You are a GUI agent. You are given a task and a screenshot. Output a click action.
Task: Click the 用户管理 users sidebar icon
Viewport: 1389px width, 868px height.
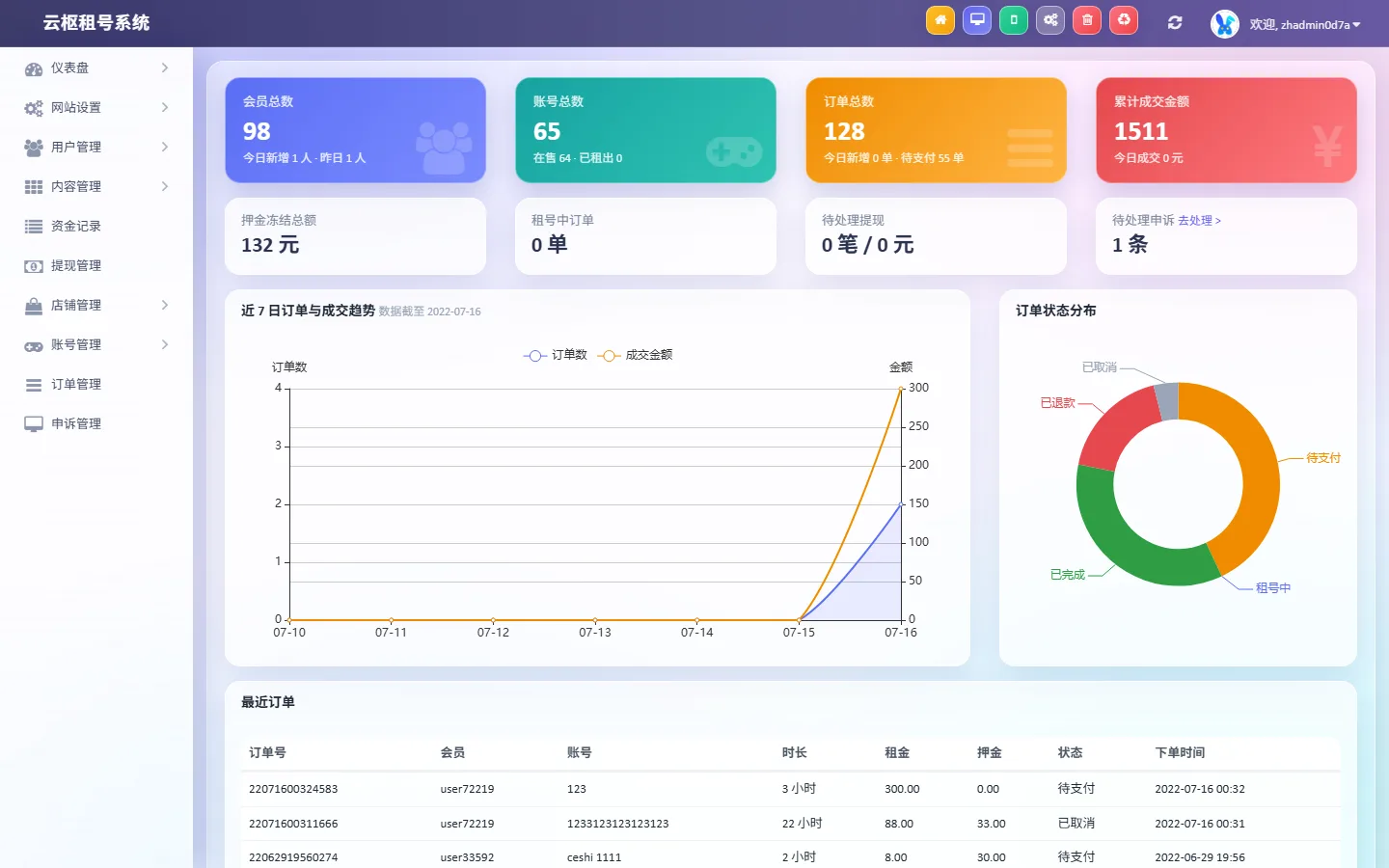click(34, 148)
